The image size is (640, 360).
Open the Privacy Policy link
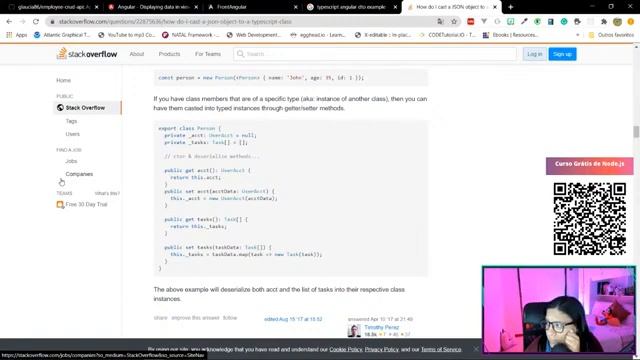point(382,349)
